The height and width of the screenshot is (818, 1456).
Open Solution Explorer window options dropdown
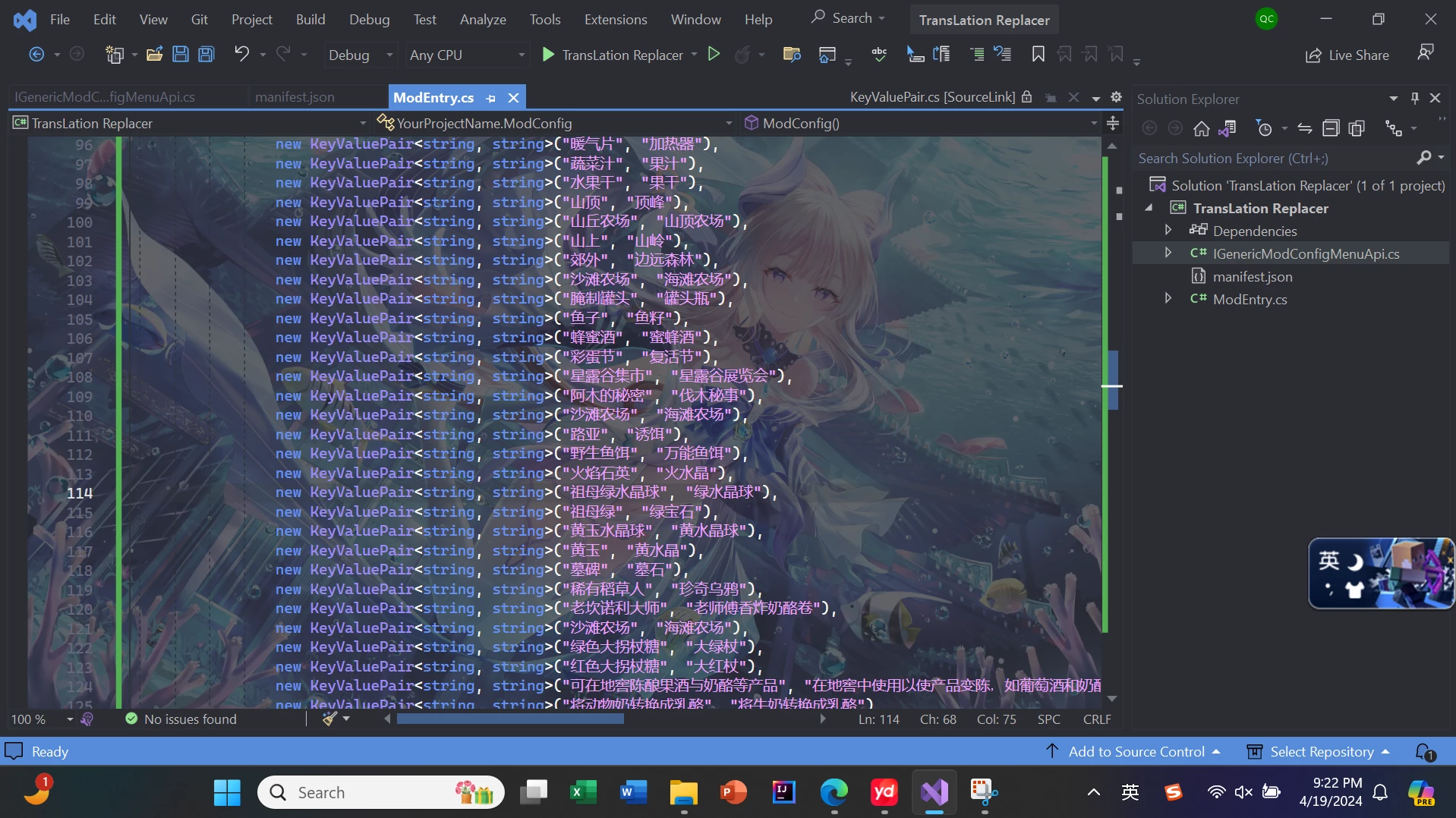(1394, 99)
